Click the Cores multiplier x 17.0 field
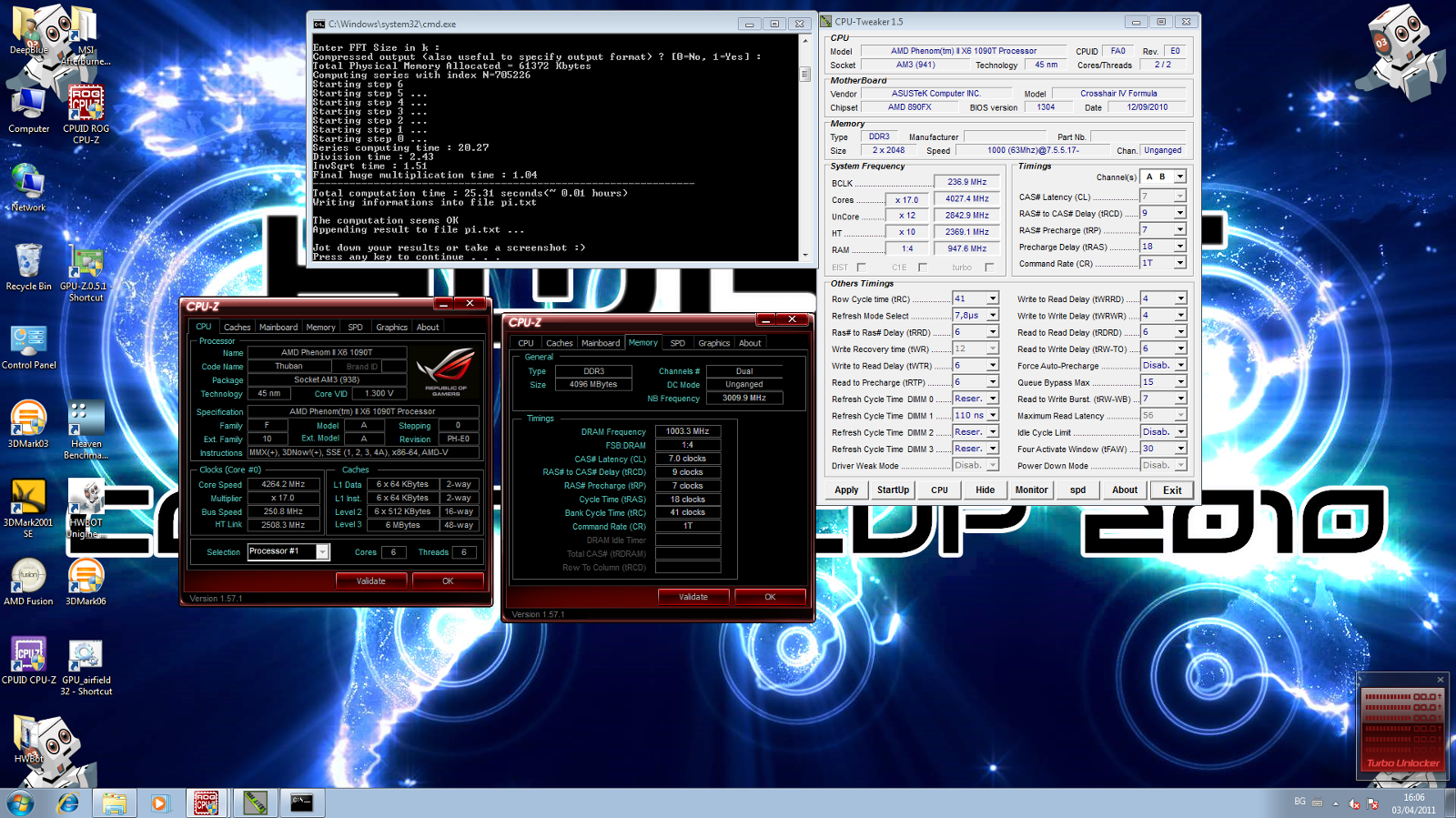1456x818 pixels. [x=906, y=199]
